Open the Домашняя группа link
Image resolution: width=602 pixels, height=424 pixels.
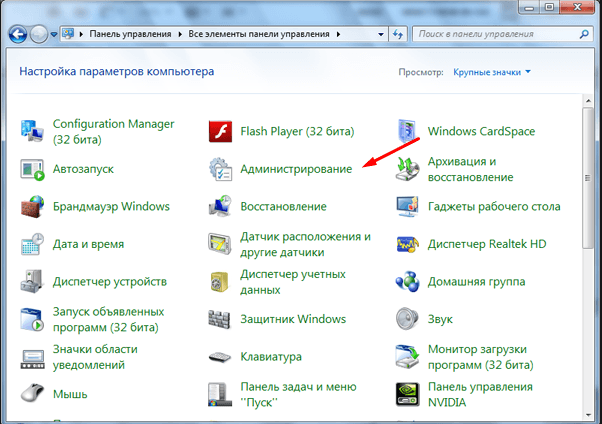[476, 282]
